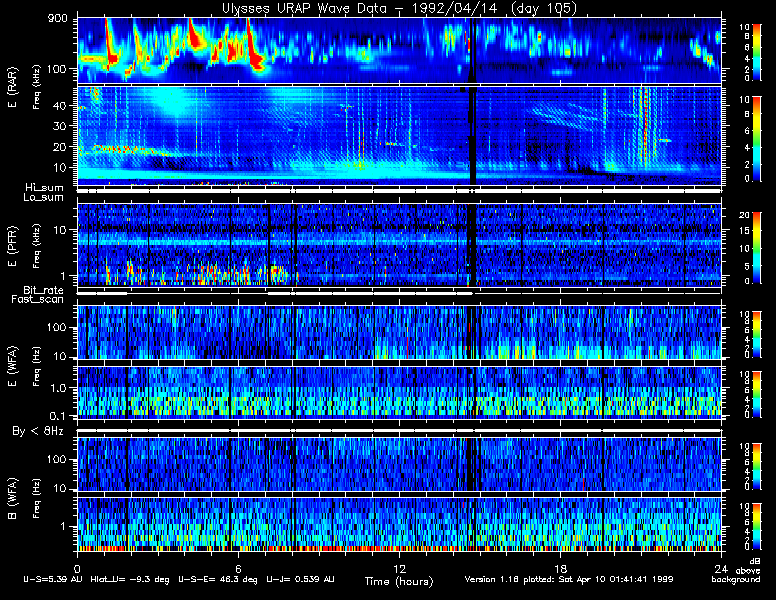Viewport: 776px width, 600px height.
Task: Click the By < 8Hz label
Action: point(38,432)
